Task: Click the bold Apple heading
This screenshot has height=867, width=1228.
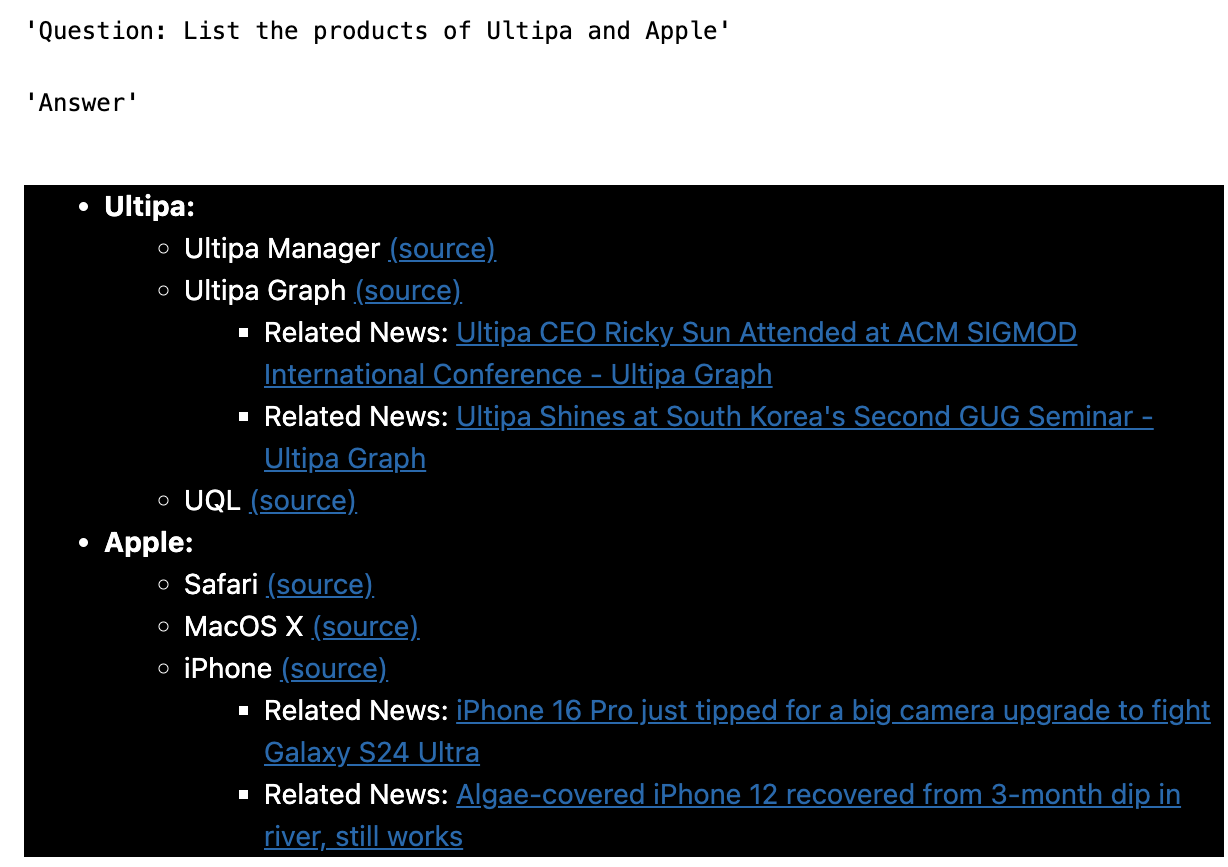Action: 148,543
